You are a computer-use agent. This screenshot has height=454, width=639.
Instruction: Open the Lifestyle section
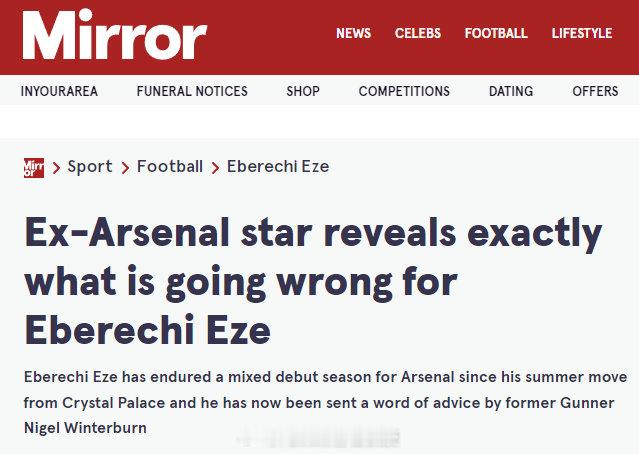click(581, 33)
